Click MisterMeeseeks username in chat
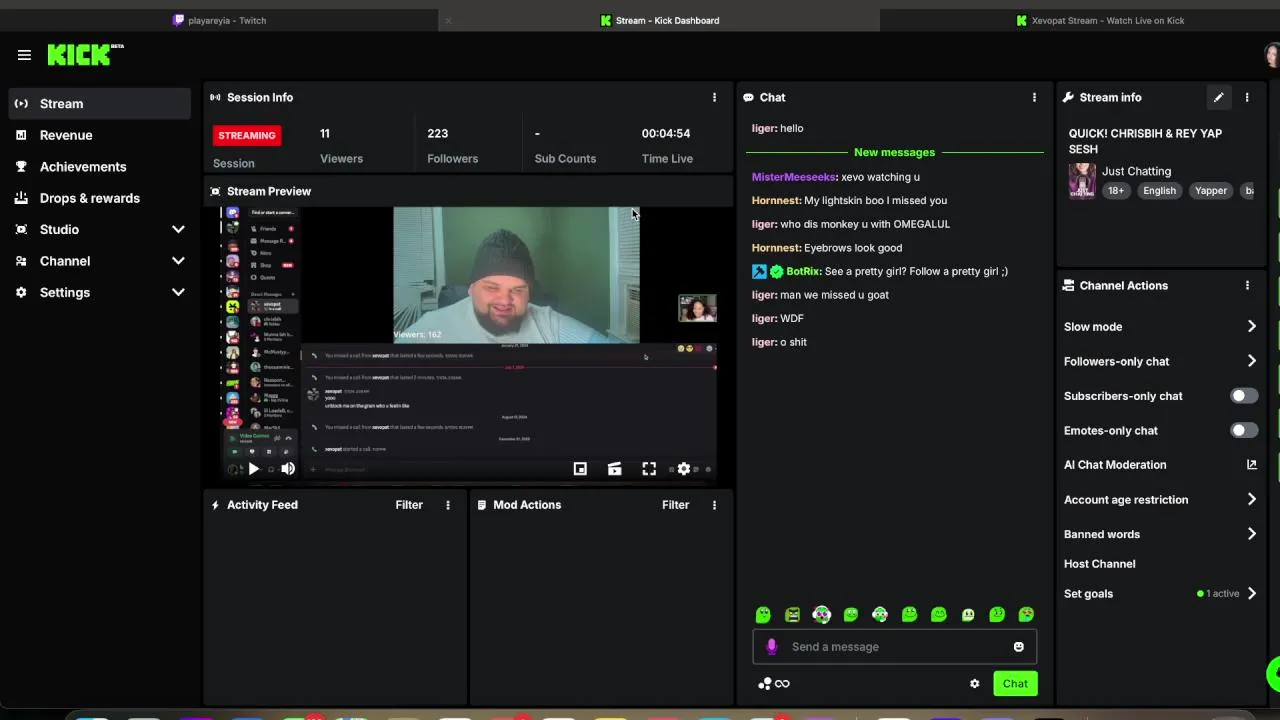1280x720 pixels. pos(793,177)
